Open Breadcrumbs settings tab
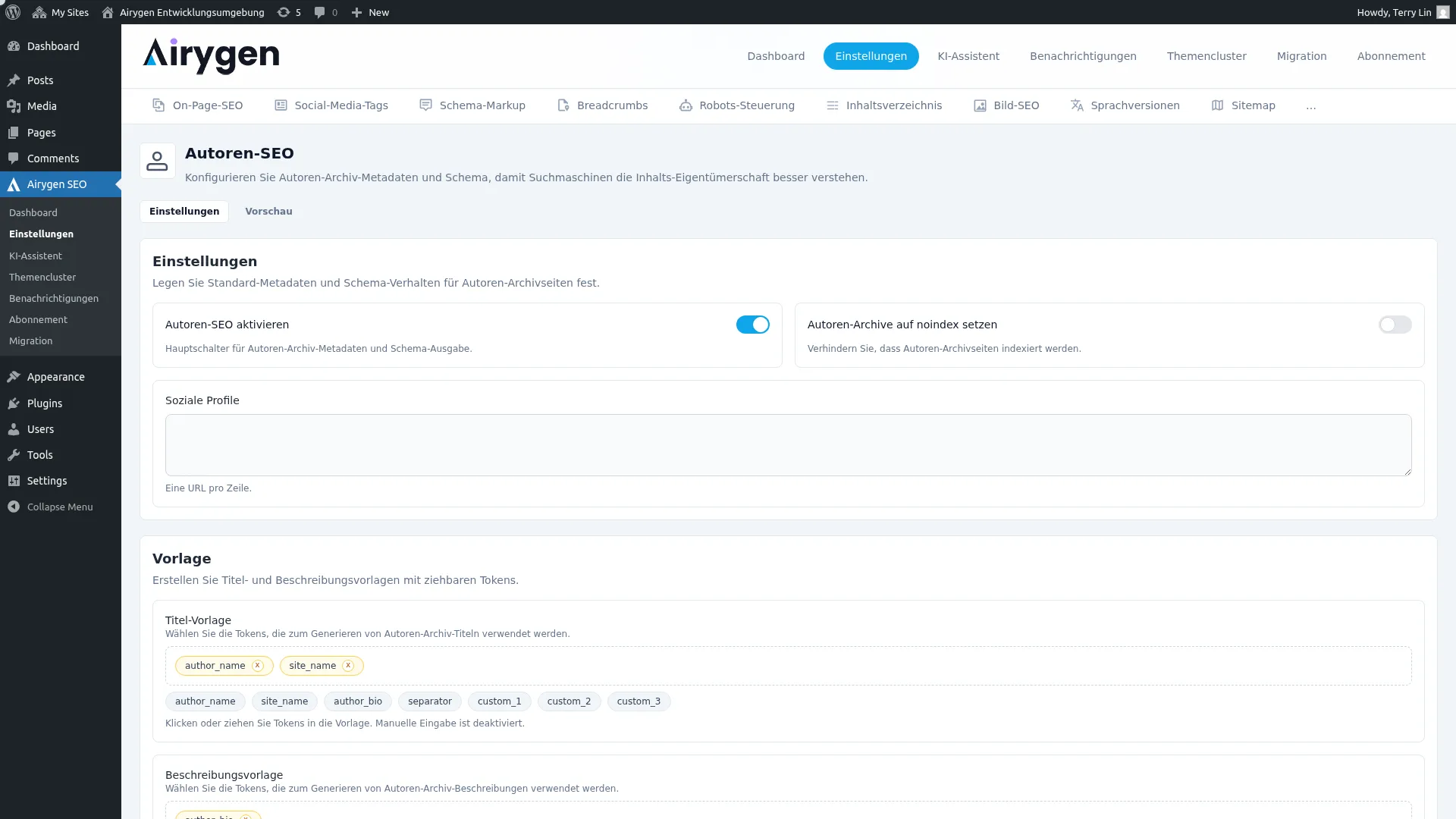Viewport: 1456px width, 819px height. click(x=603, y=105)
